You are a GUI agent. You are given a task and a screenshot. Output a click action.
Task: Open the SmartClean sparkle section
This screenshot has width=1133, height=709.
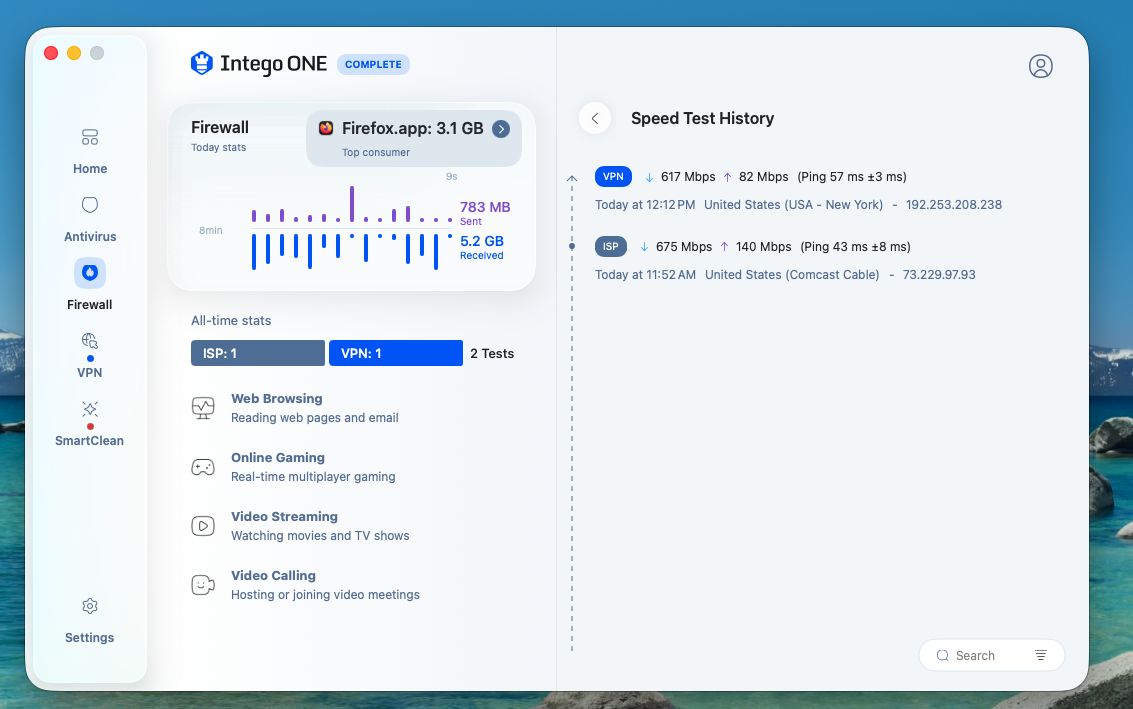click(x=90, y=424)
